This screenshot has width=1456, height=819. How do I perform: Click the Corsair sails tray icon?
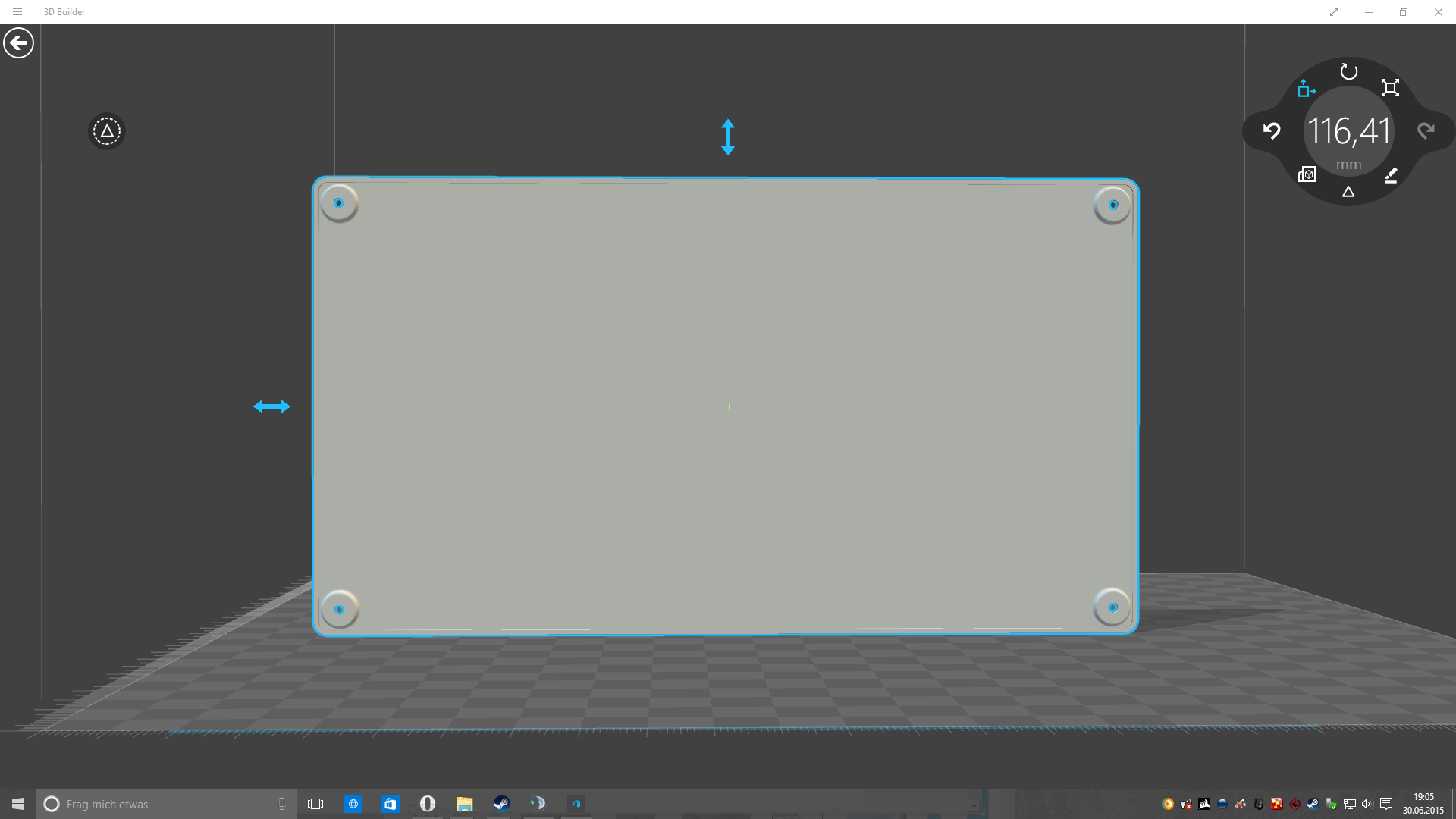(1204, 804)
